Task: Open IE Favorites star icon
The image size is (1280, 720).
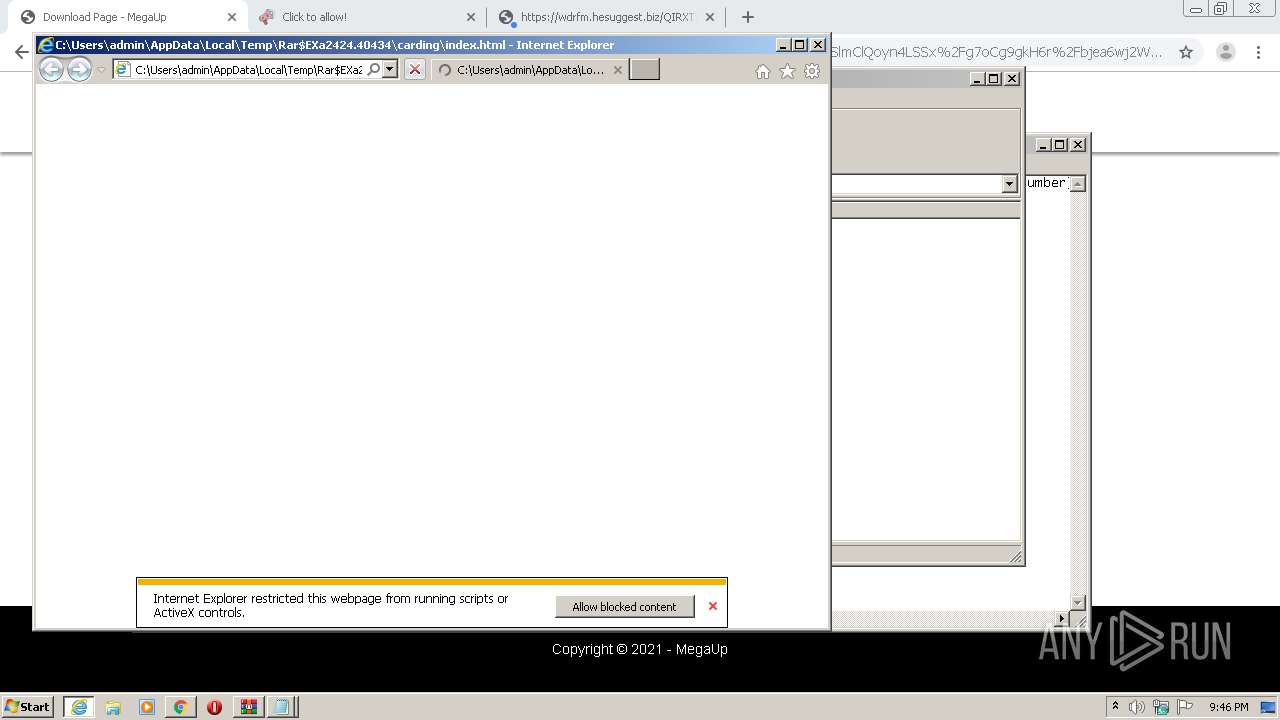Action: [x=787, y=71]
